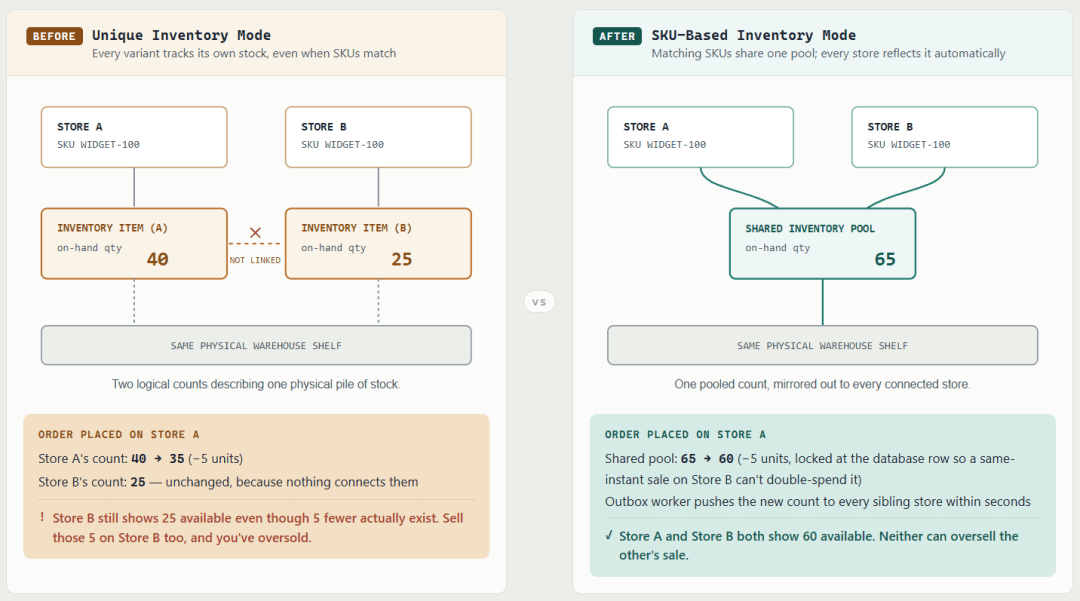Click Before panel 'Same Physical Warehouse Shelf' bar
The width and height of the screenshot is (1080, 601).
(x=256, y=345)
